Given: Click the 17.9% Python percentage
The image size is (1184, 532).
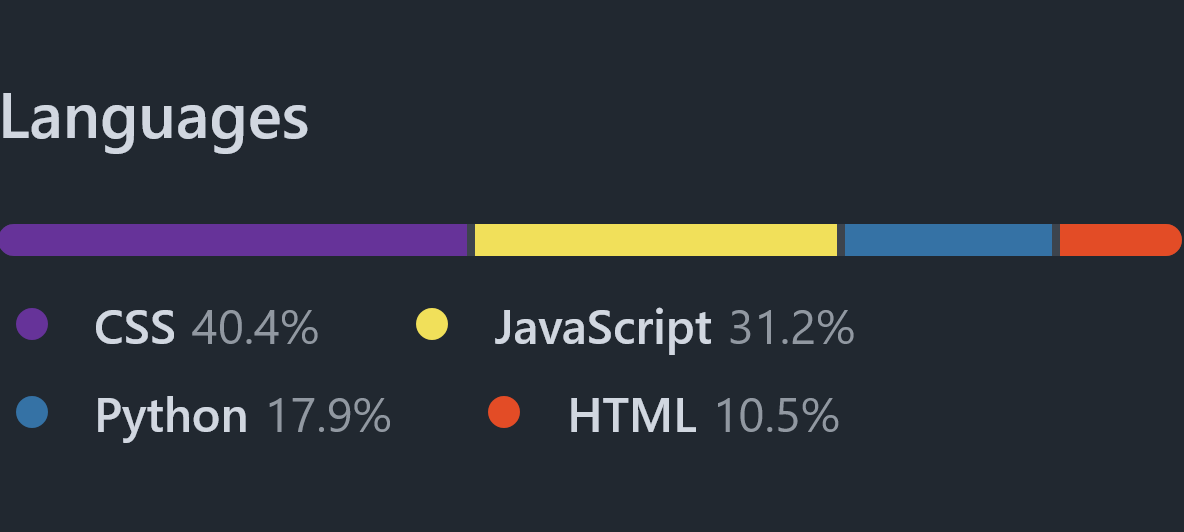Looking at the screenshot, I should pos(329,416).
